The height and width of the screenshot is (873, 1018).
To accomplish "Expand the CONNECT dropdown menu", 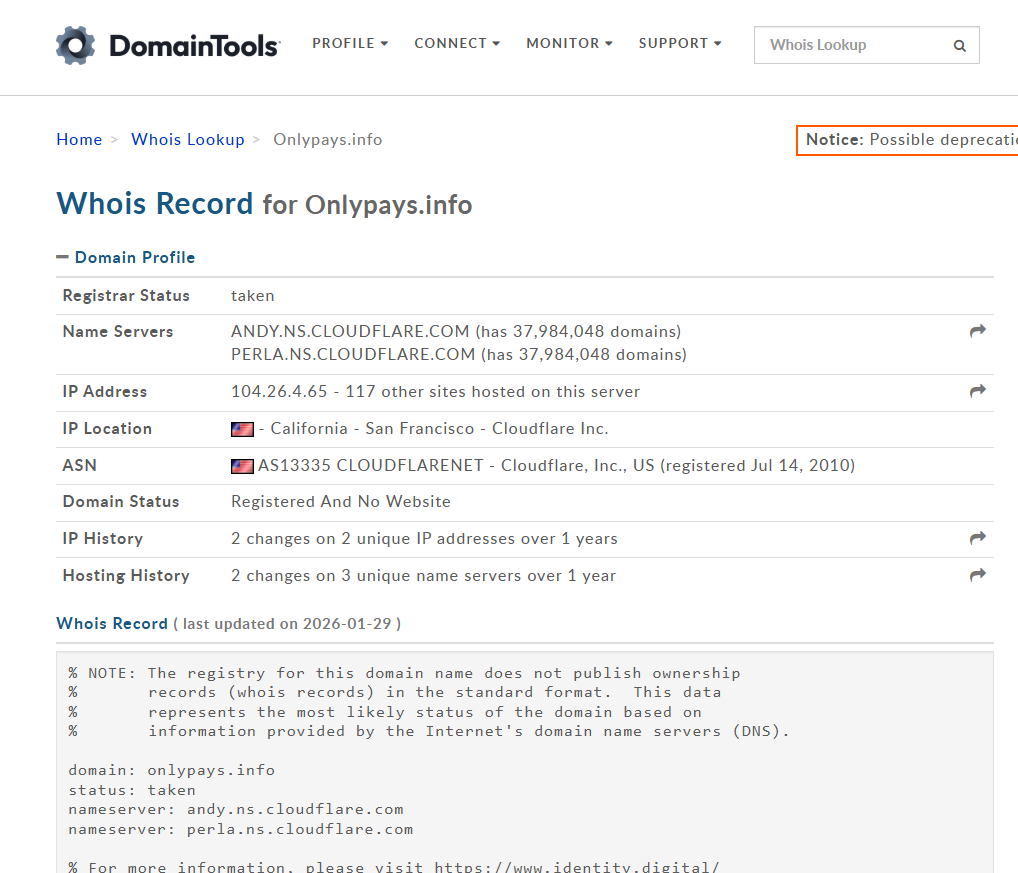I will click(x=456, y=44).
